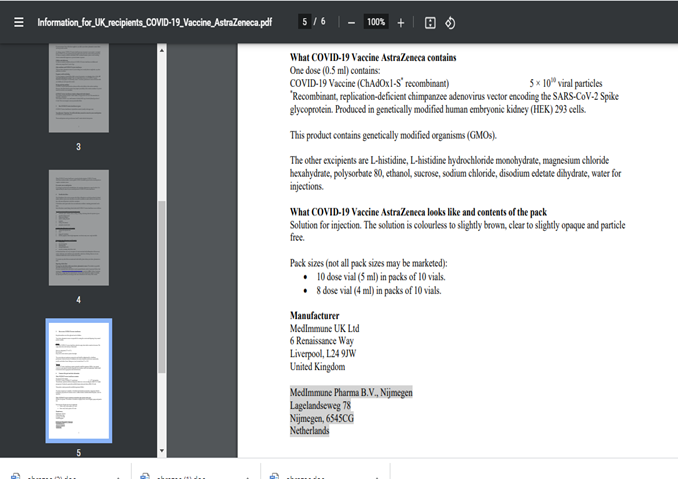678x479 pixels.
Task: Click the thumbnail panel scrollbar thumb
Action: (x=162, y=287)
